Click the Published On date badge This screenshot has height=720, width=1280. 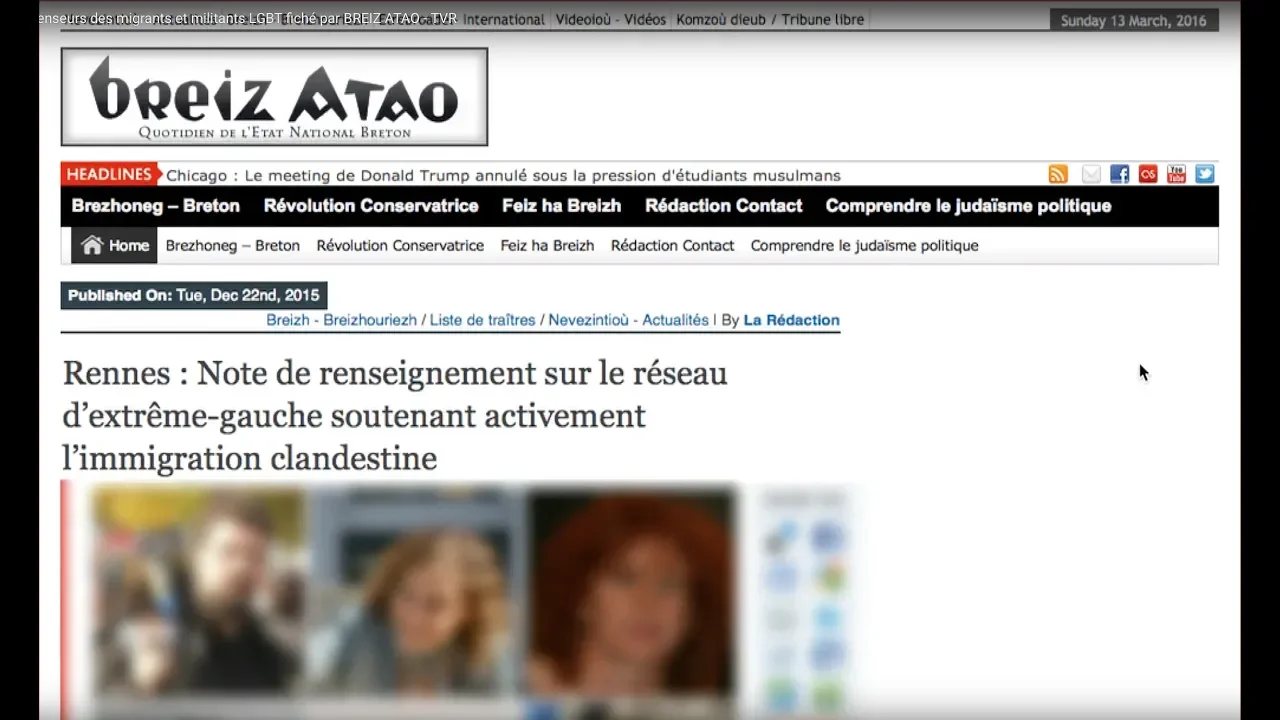pyautogui.click(x=194, y=296)
